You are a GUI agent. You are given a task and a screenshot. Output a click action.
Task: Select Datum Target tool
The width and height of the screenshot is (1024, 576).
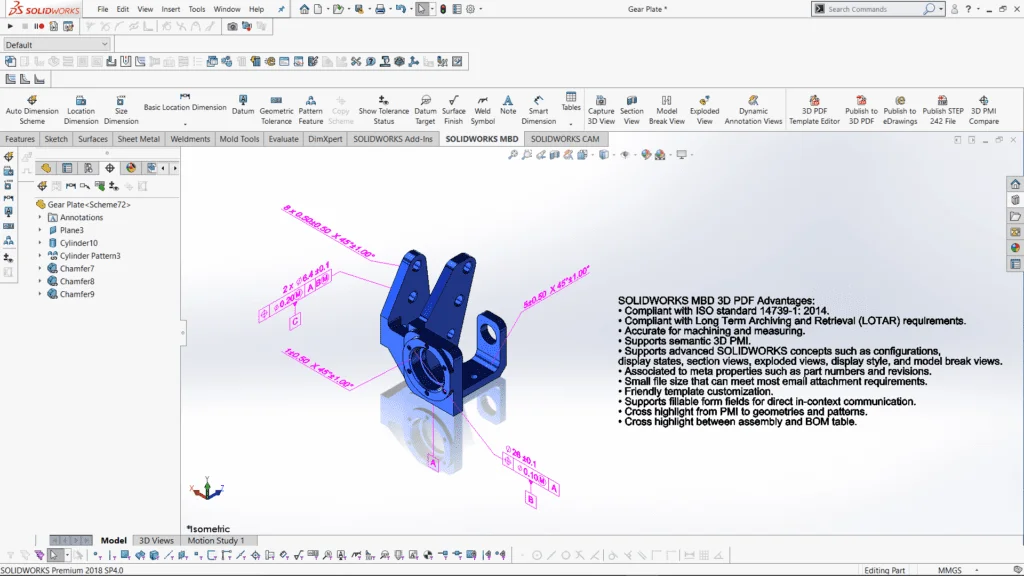tap(425, 110)
